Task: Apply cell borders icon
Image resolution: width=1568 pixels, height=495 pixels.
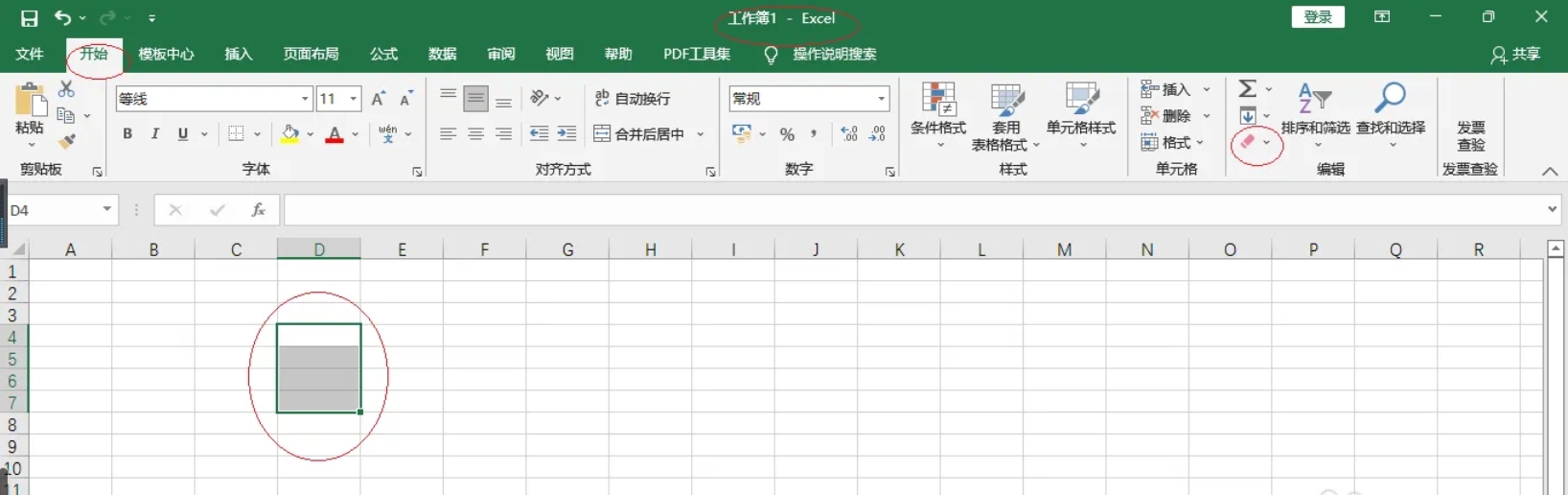Action: 237,134
